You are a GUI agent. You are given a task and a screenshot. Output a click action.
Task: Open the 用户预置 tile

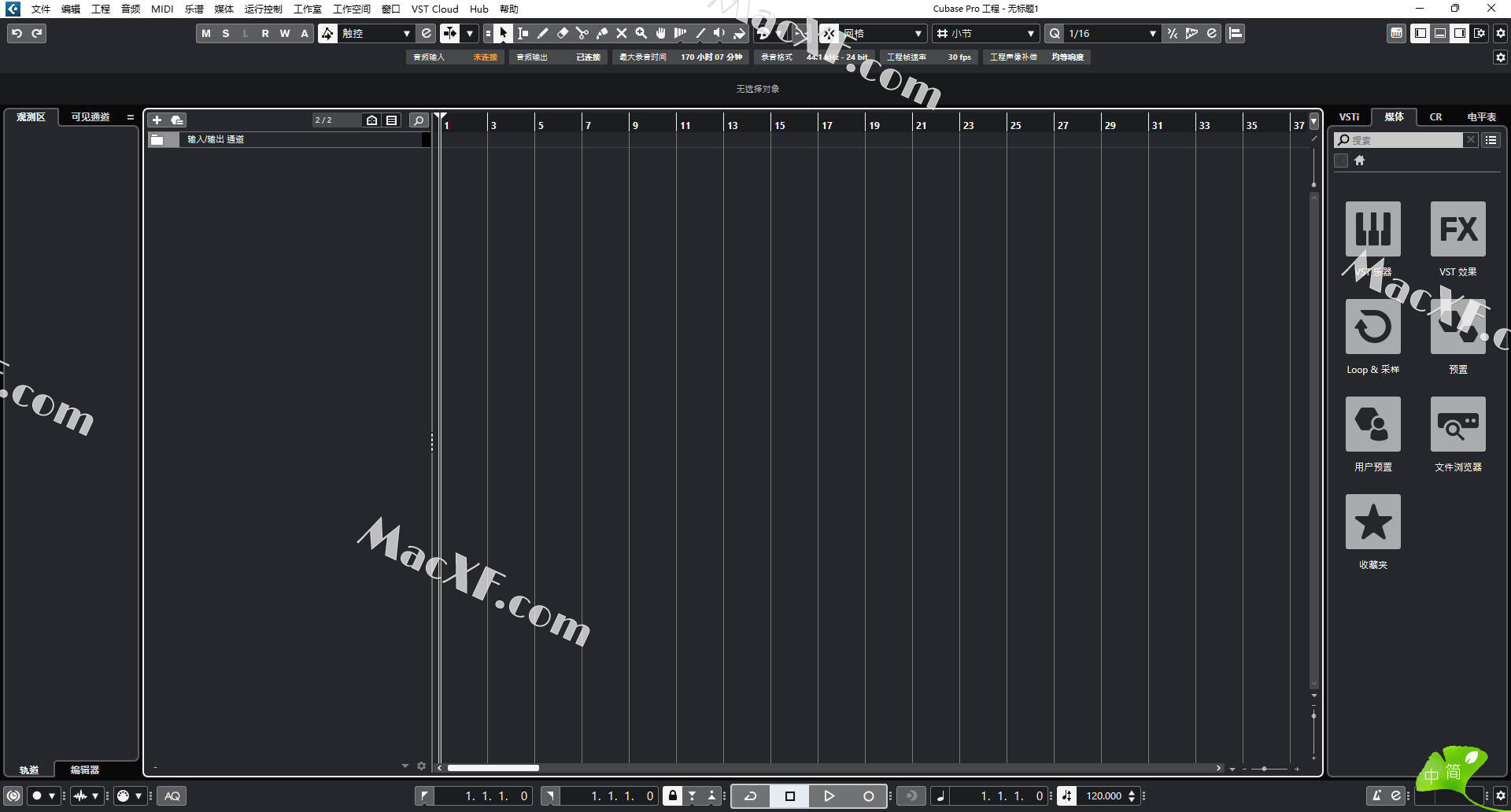[1372, 424]
